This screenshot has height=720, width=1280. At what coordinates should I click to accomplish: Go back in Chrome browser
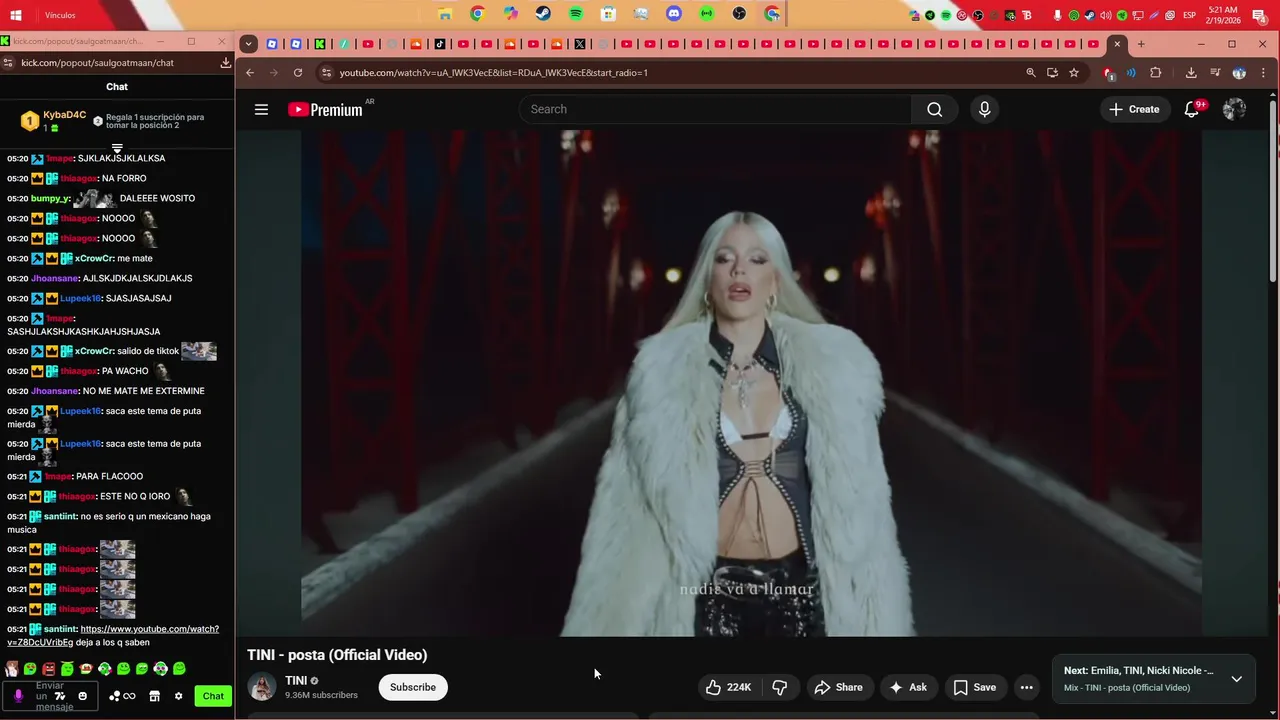point(250,73)
